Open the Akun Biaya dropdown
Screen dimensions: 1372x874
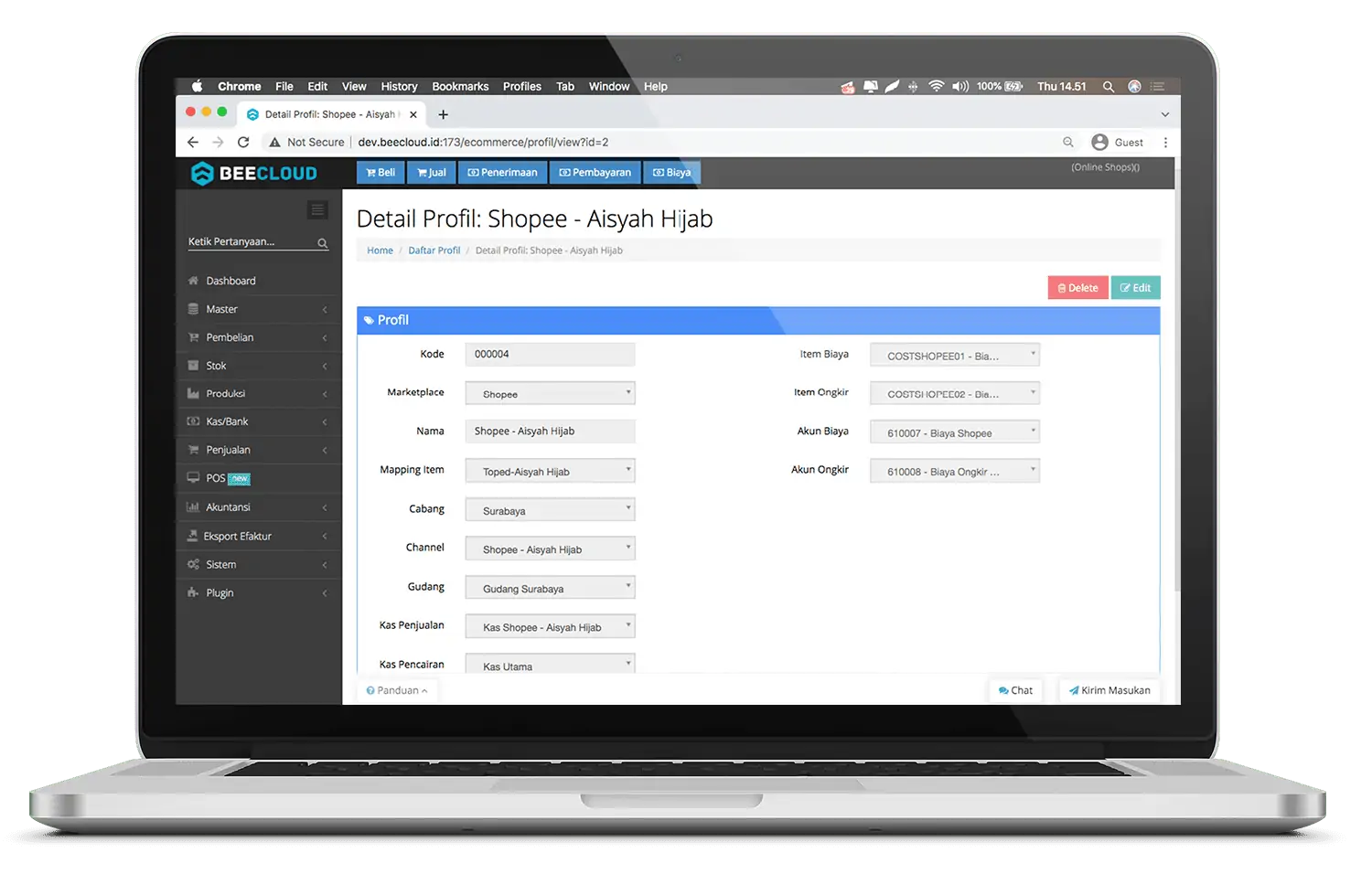click(954, 432)
